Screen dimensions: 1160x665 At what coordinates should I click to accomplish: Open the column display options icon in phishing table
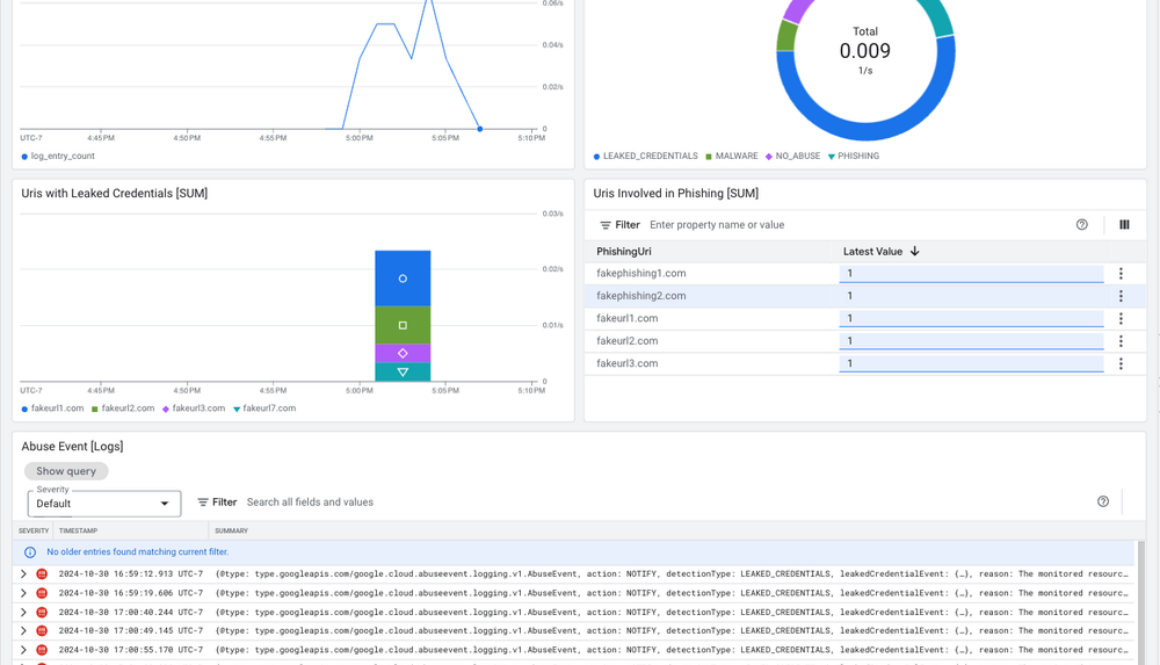tap(1124, 224)
